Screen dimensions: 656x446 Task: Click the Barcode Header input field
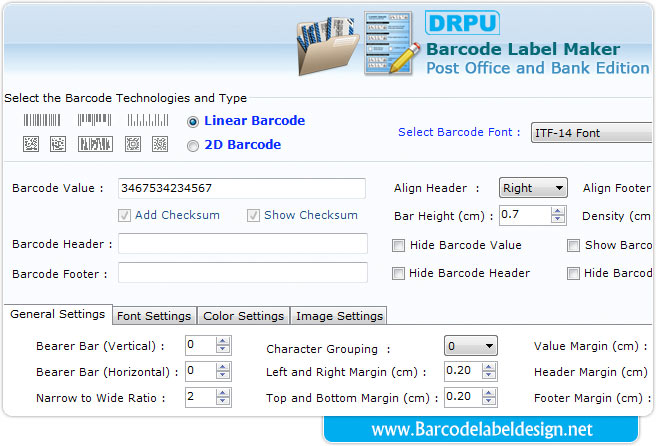point(243,244)
